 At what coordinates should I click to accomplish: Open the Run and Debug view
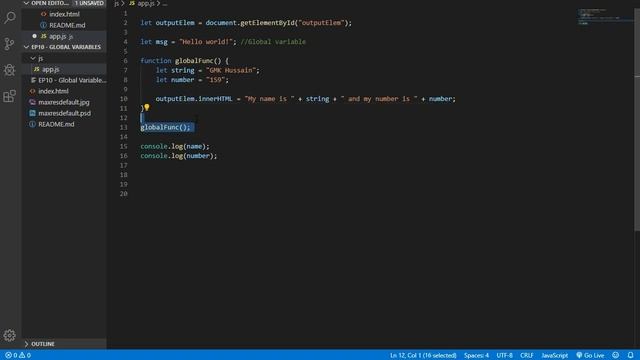(x=9, y=70)
